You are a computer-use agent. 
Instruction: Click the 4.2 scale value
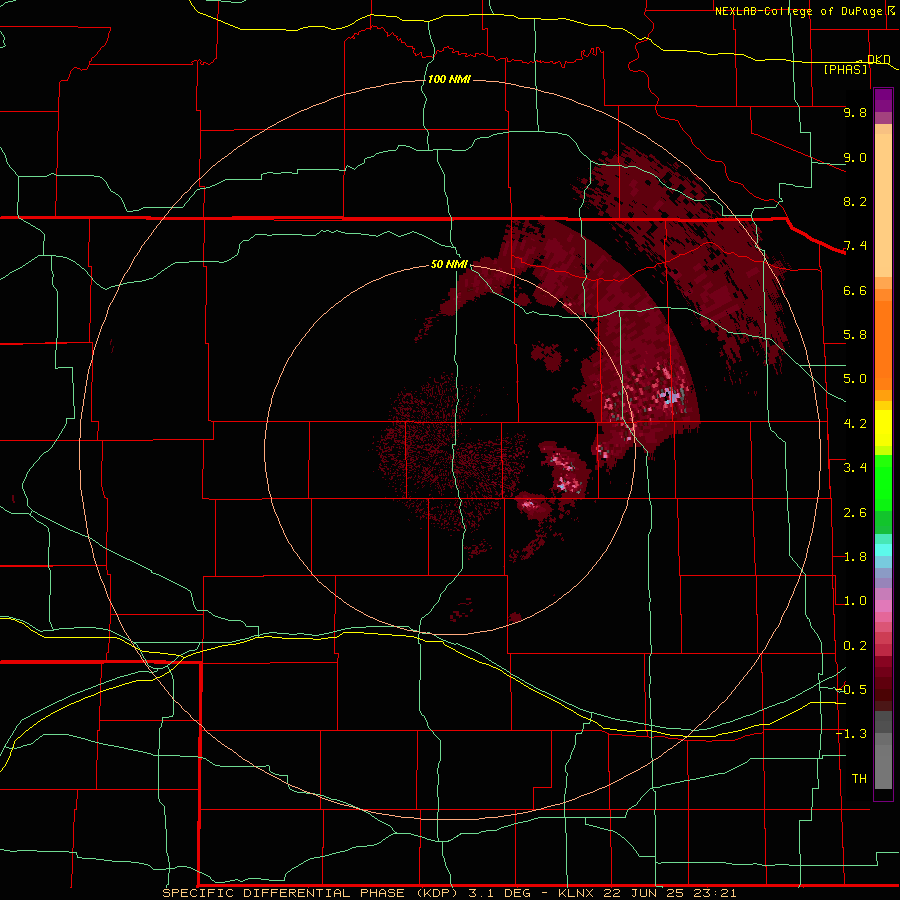click(855, 424)
